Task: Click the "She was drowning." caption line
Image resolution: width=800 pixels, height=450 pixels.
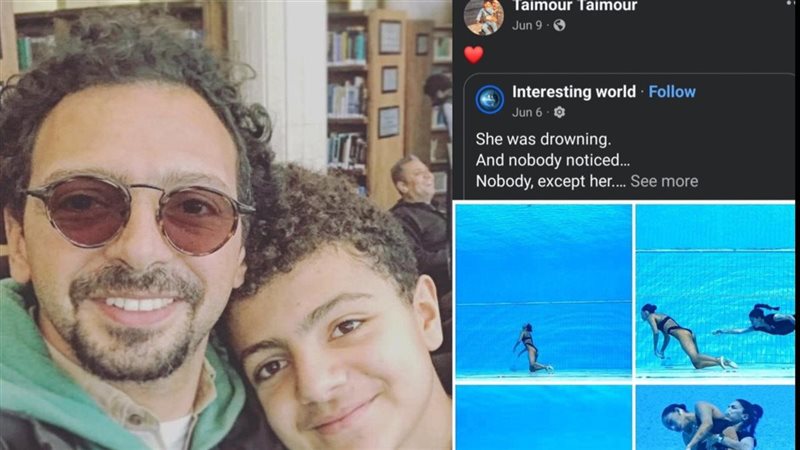Action: coord(543,139)
